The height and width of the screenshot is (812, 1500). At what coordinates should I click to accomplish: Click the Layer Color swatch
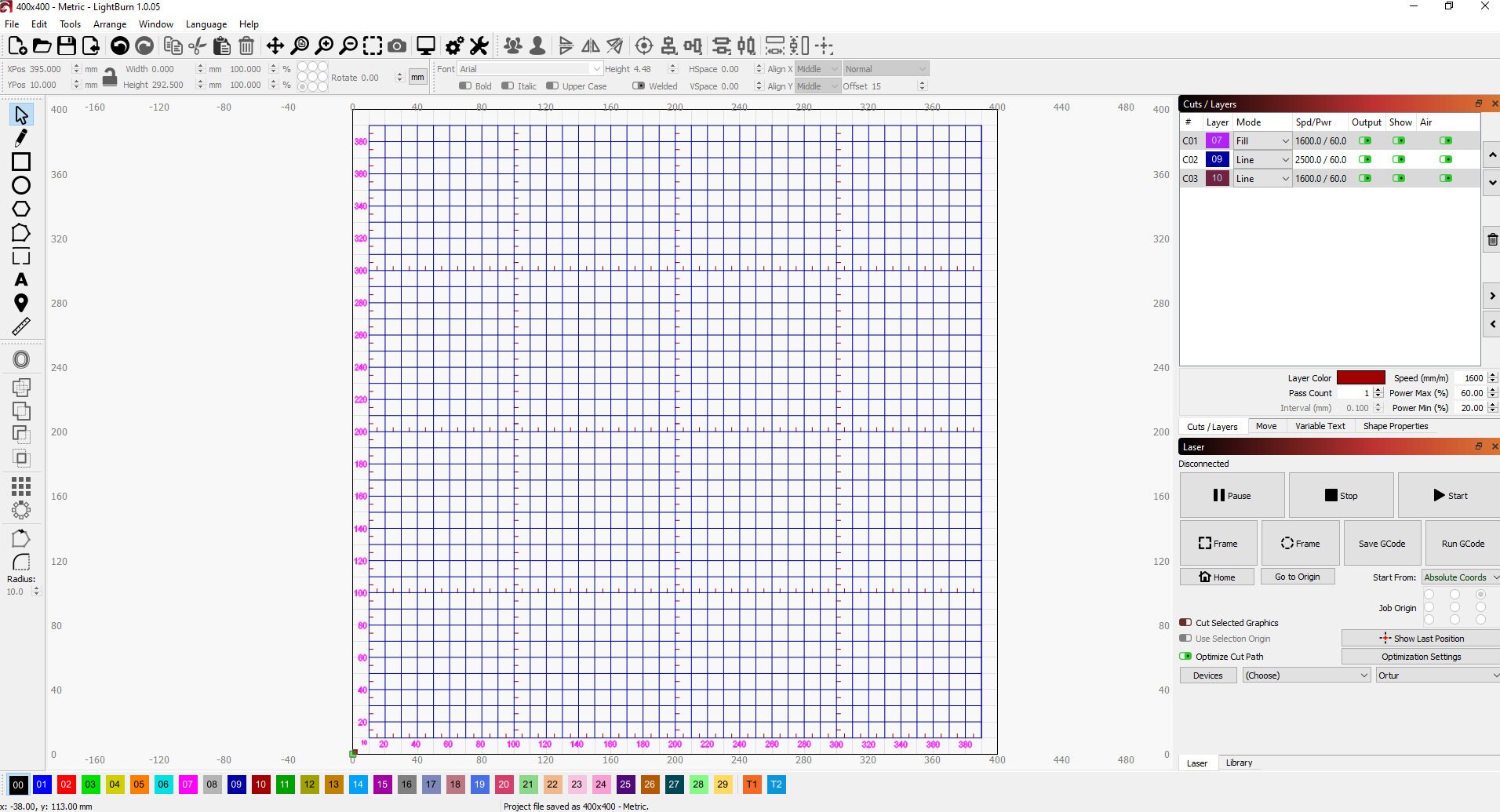(1362, 377)
